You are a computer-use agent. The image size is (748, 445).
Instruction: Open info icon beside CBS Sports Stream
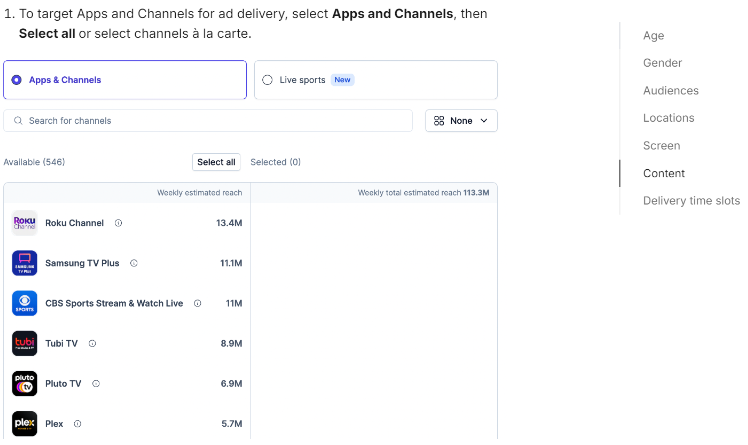[197, 303]
